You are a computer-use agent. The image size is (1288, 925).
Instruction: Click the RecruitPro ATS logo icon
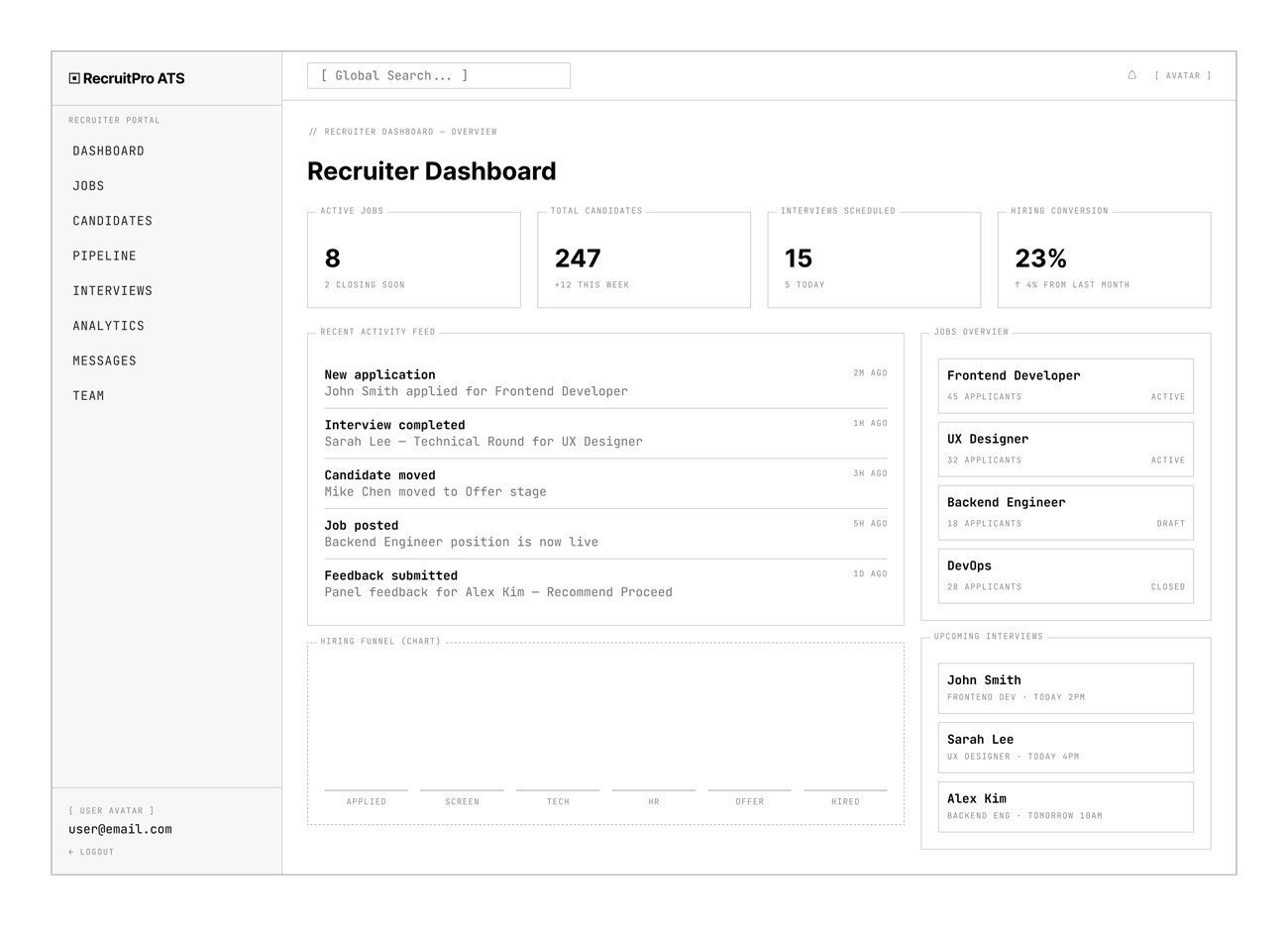[x=74, y=78]
